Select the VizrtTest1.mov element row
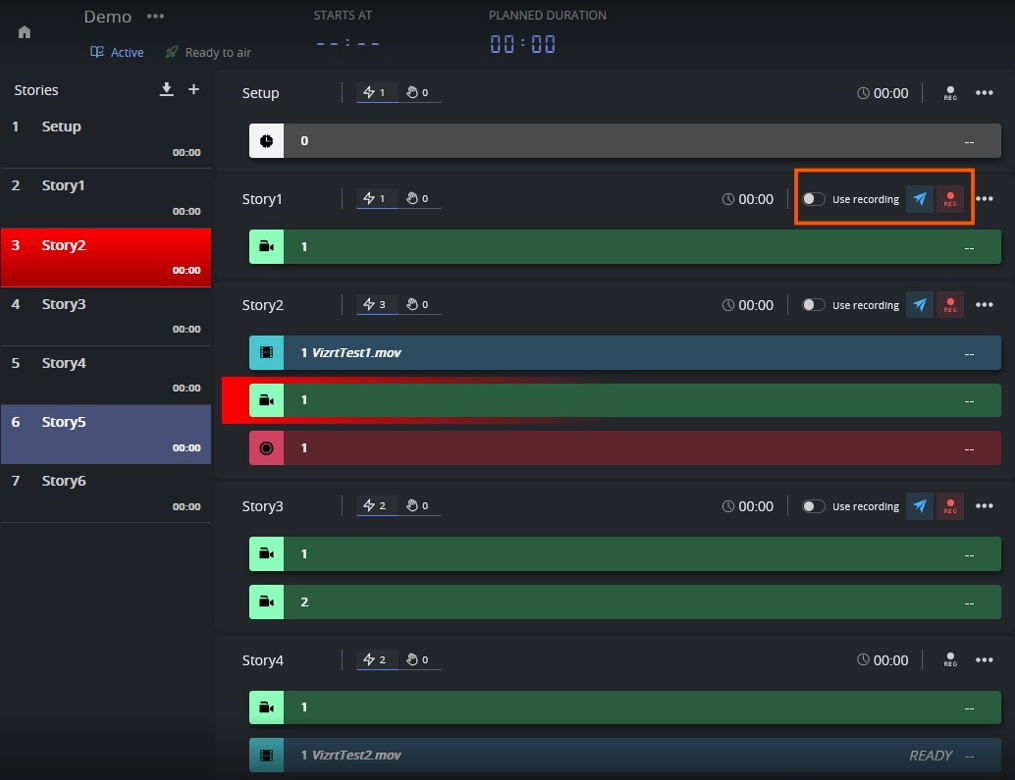 point(625,353)
